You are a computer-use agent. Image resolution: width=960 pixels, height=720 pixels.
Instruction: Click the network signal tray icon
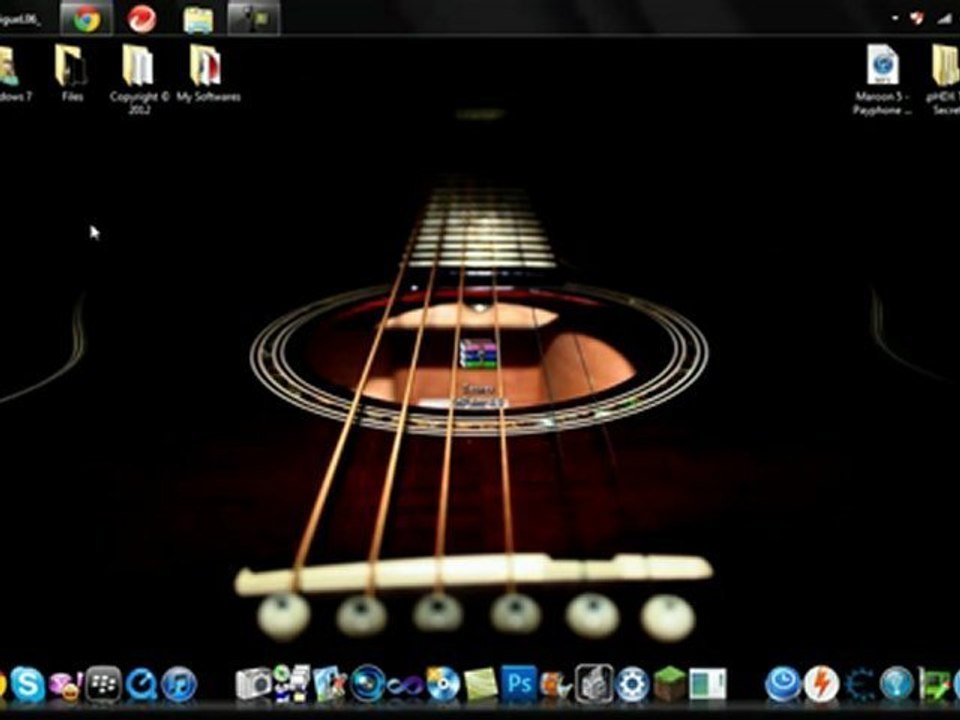(944, 19)
